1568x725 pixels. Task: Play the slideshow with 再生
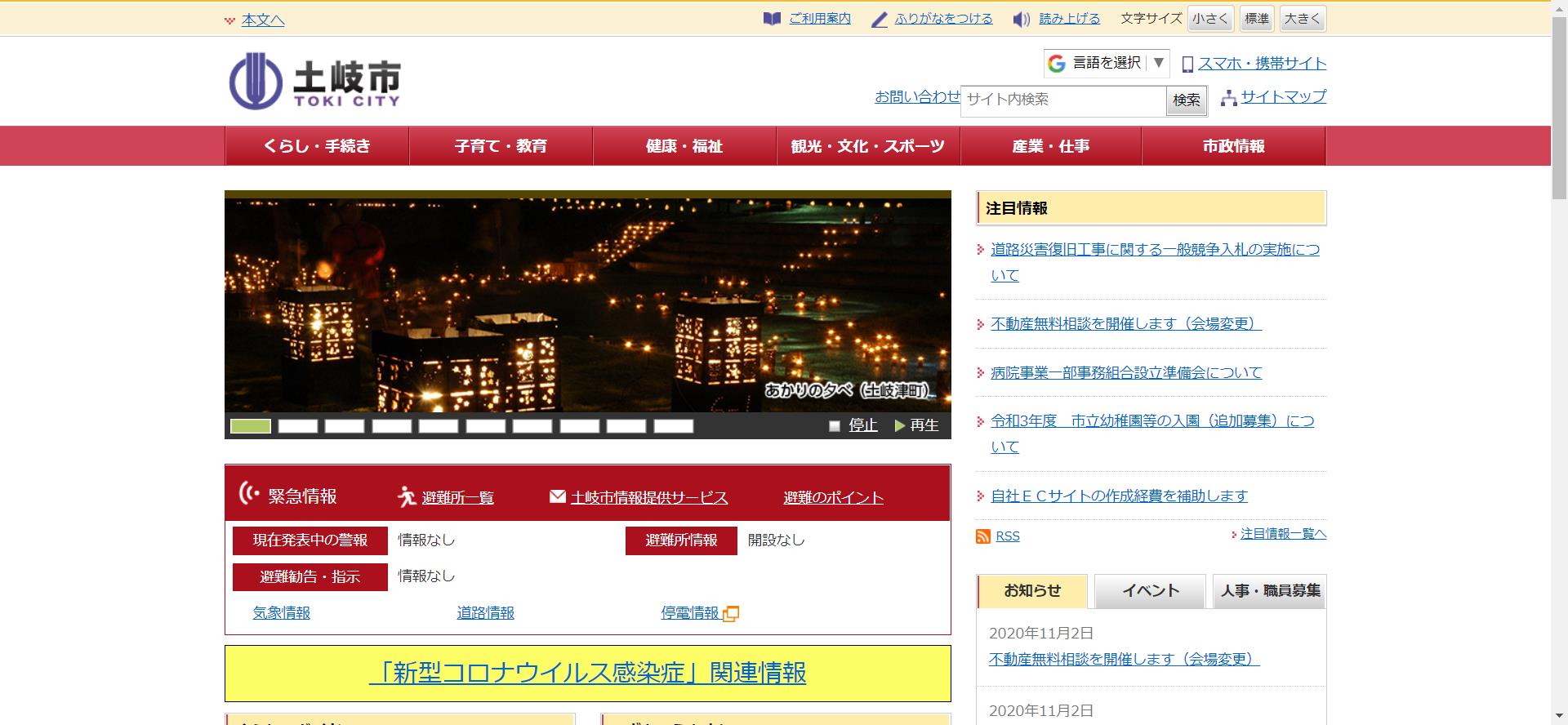916,425
